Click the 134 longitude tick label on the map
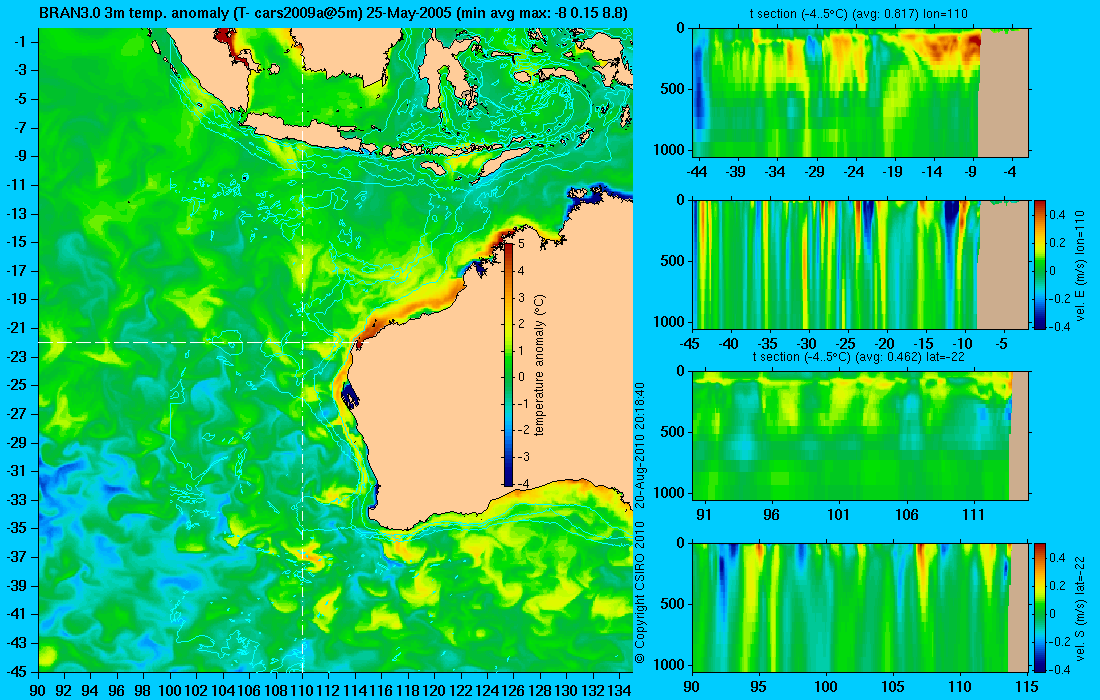Image resolution: width=1100 pixels, height=700 pixels. point(618,690)
